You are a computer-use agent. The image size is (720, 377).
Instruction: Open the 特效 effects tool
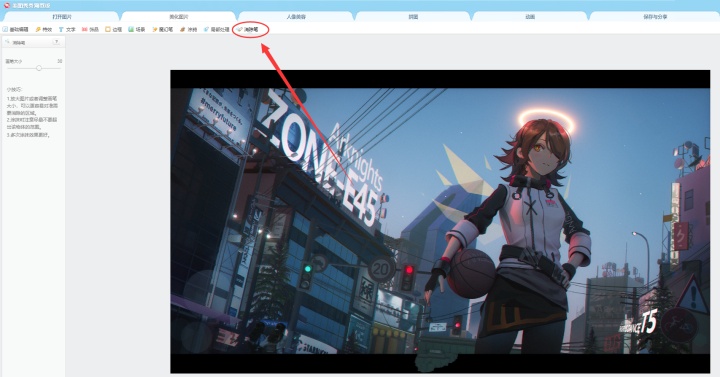click(x=44, y=29)
